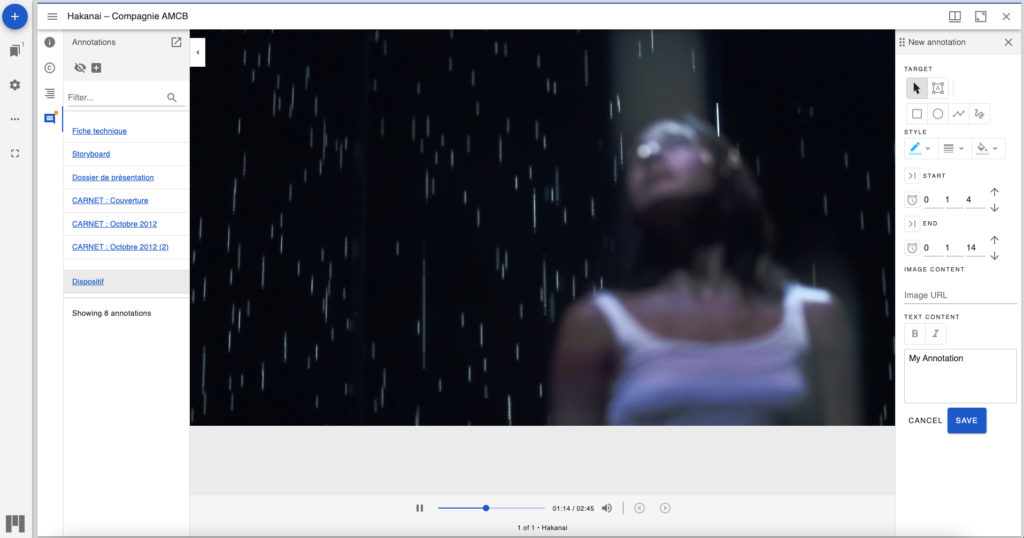
Task: Maximize the Hakanai window
Action: coord(980,16)
